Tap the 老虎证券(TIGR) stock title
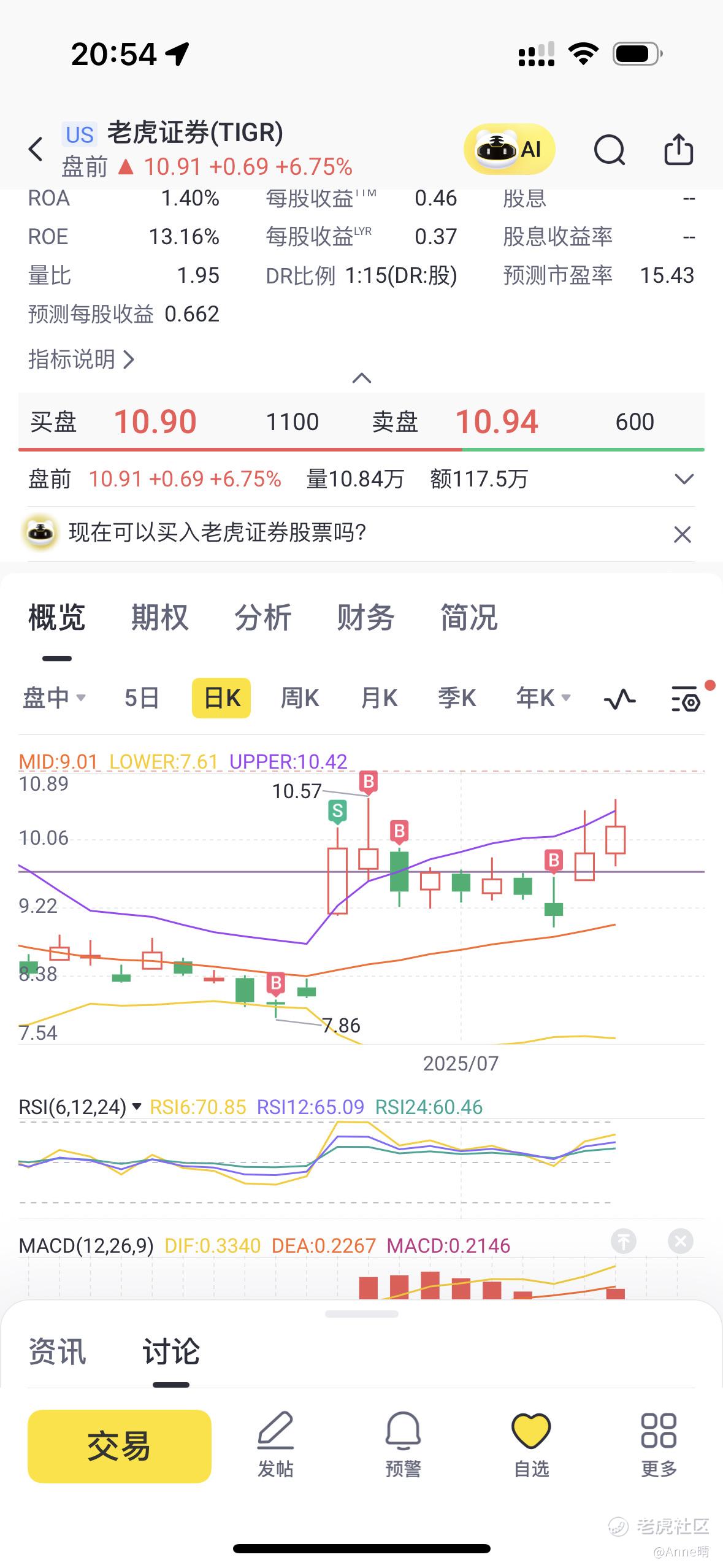 click(195, 133)
